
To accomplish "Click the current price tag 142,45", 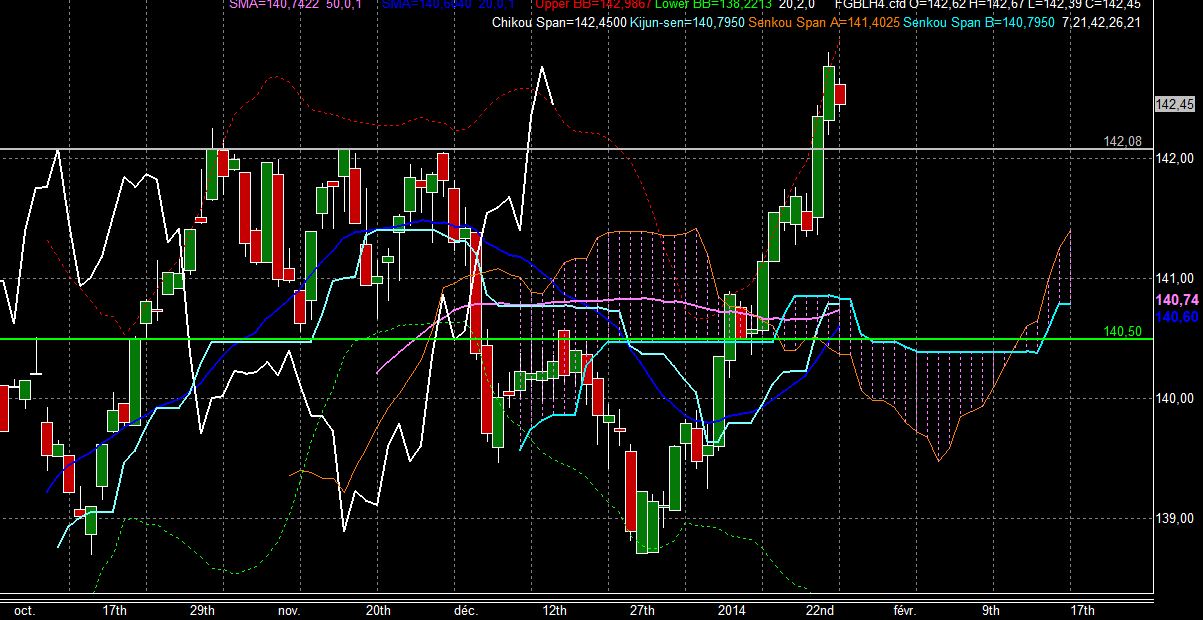I will 1175,104.
